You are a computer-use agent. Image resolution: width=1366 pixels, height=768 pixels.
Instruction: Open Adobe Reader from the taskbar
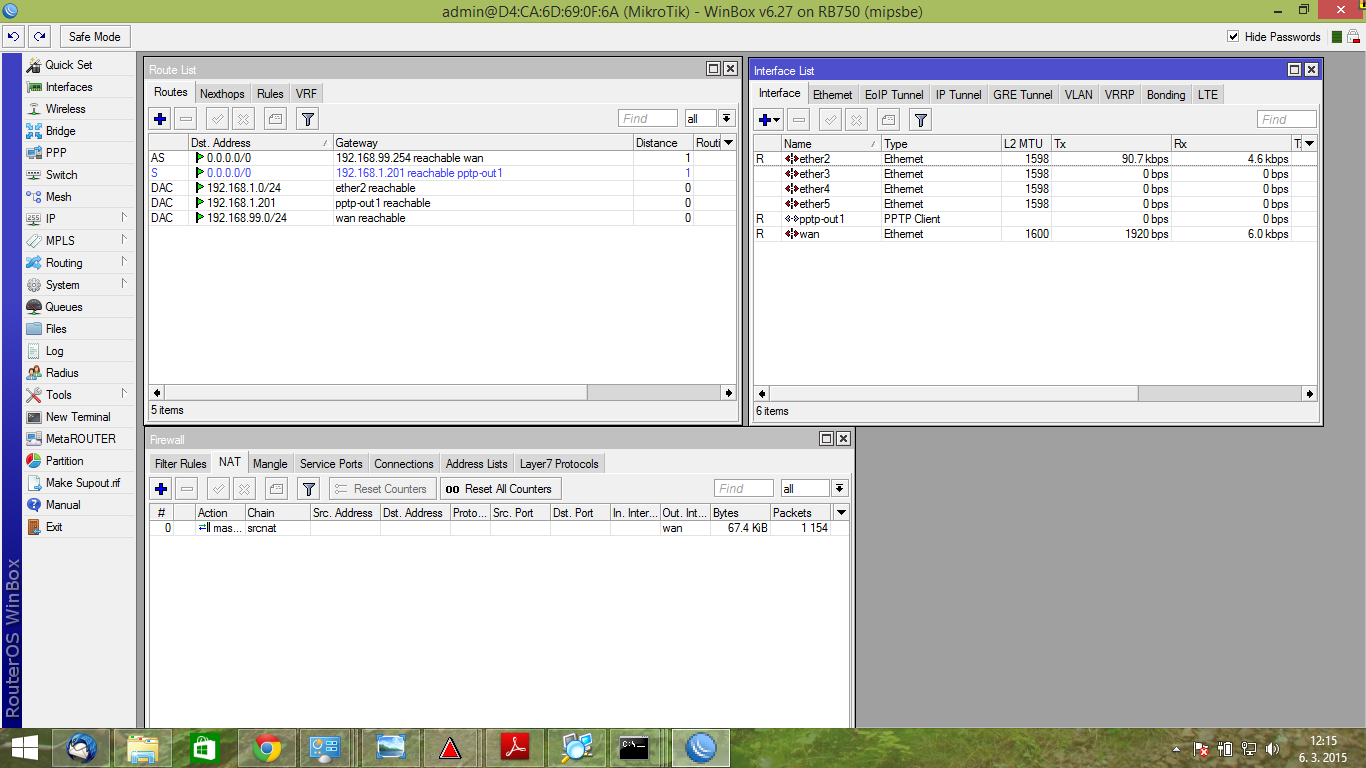[513, 748]
